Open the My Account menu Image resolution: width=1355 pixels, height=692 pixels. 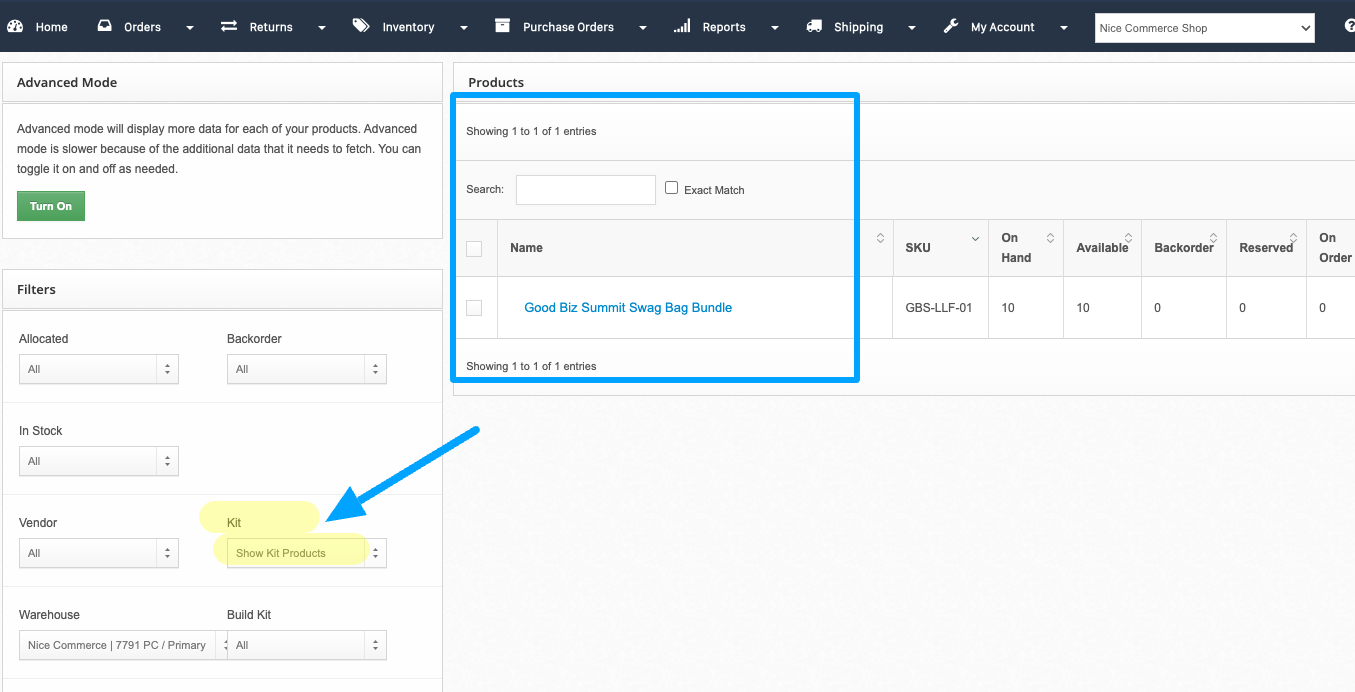1005,27
